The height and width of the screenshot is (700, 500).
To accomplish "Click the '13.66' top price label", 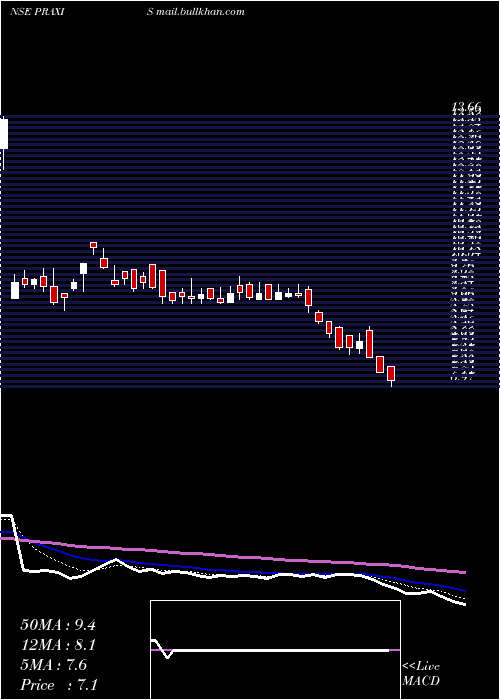I will tap(466, 106).
